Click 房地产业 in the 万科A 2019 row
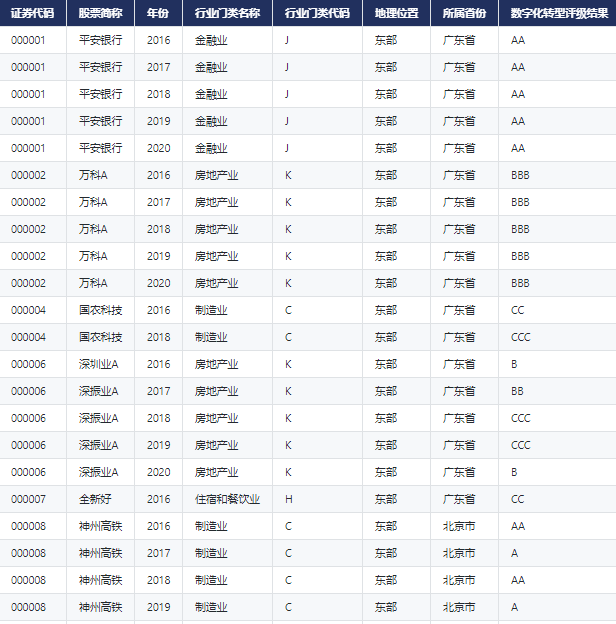616x624 pixels. point(216,256)
